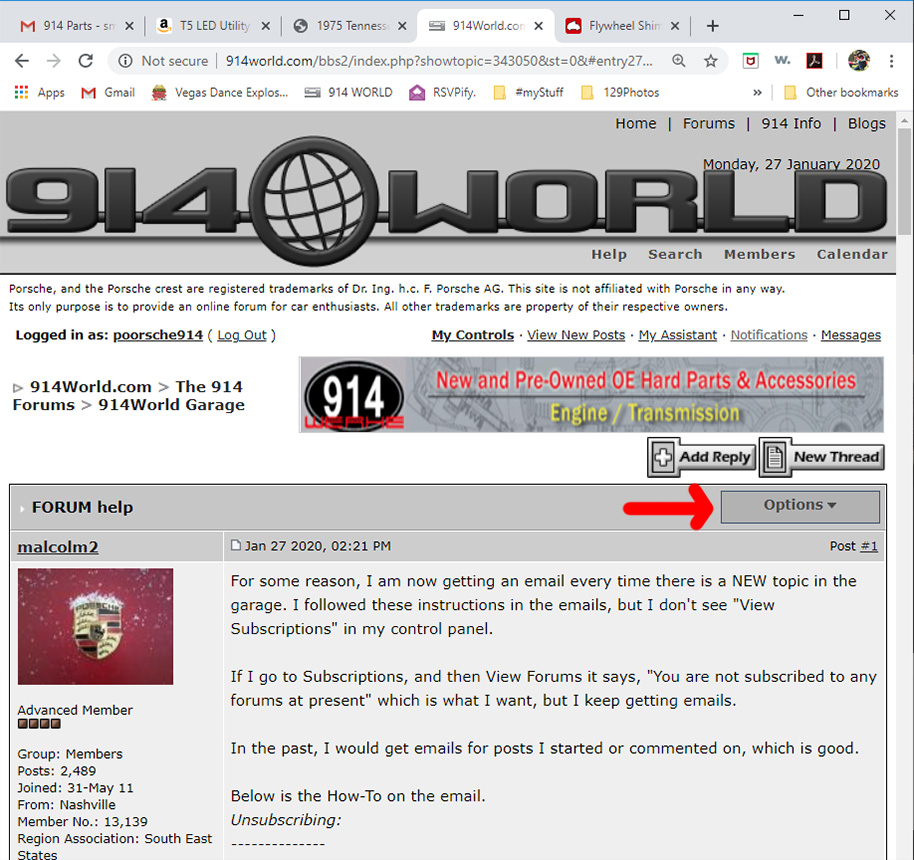This screenshot has height=860, width=914.
Task: Bookmark this page with the star icon
Action: [x=711, y=61]
